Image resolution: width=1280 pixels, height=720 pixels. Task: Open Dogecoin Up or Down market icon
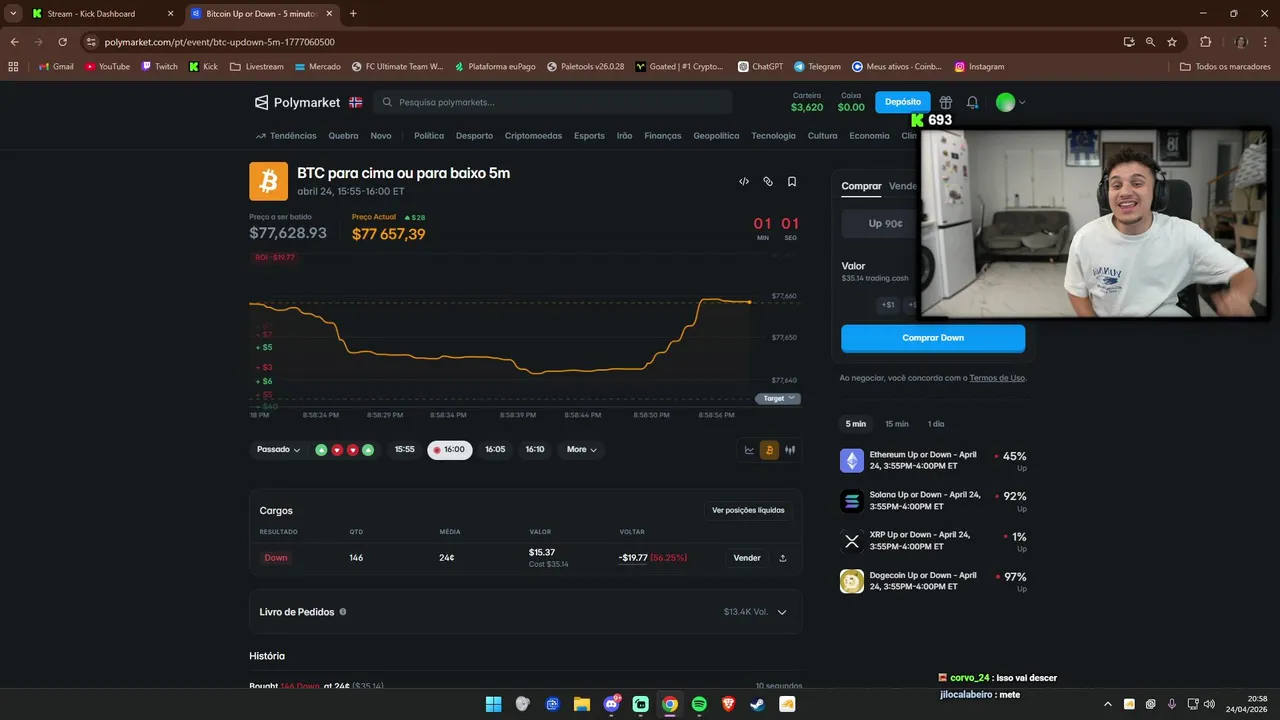click(x=852, y=581)
